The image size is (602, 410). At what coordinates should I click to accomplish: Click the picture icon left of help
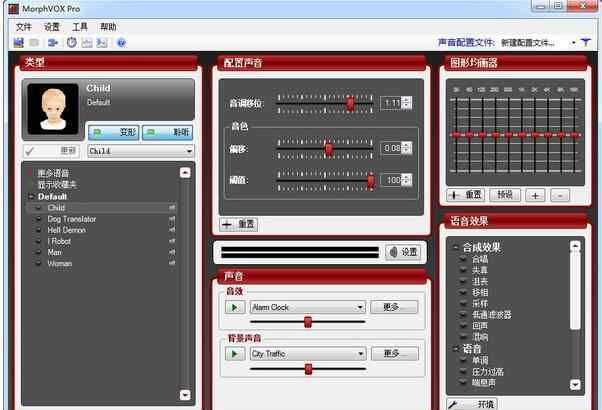tap(102, 43)
